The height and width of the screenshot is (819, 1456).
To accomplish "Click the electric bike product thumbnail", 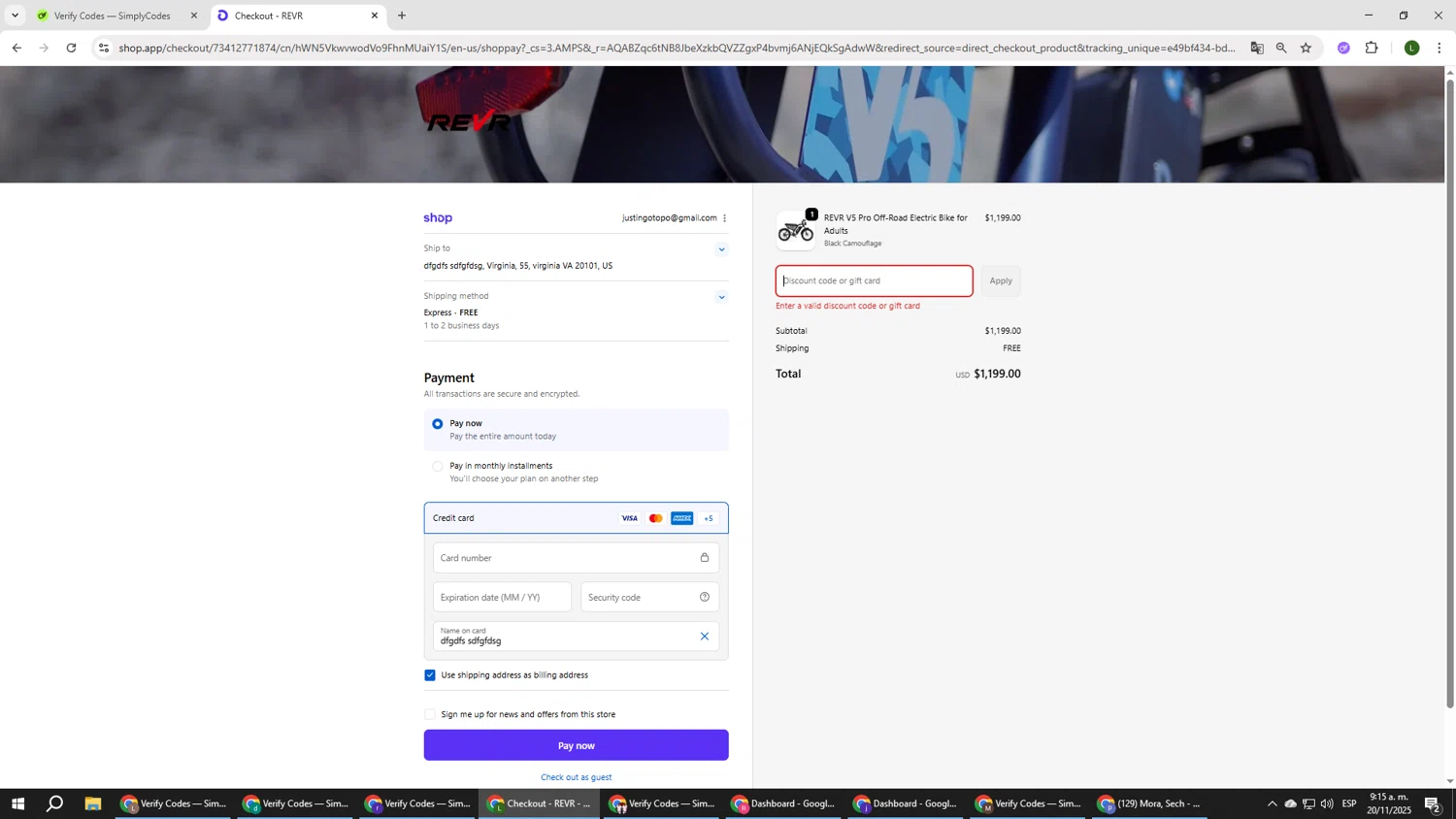I will pos(795,231).
